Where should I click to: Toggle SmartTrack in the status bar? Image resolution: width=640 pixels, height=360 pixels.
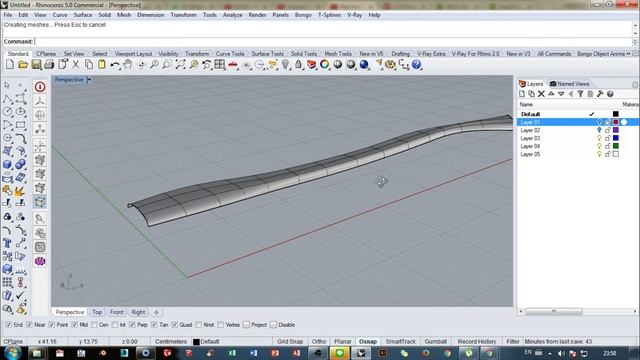400,341
